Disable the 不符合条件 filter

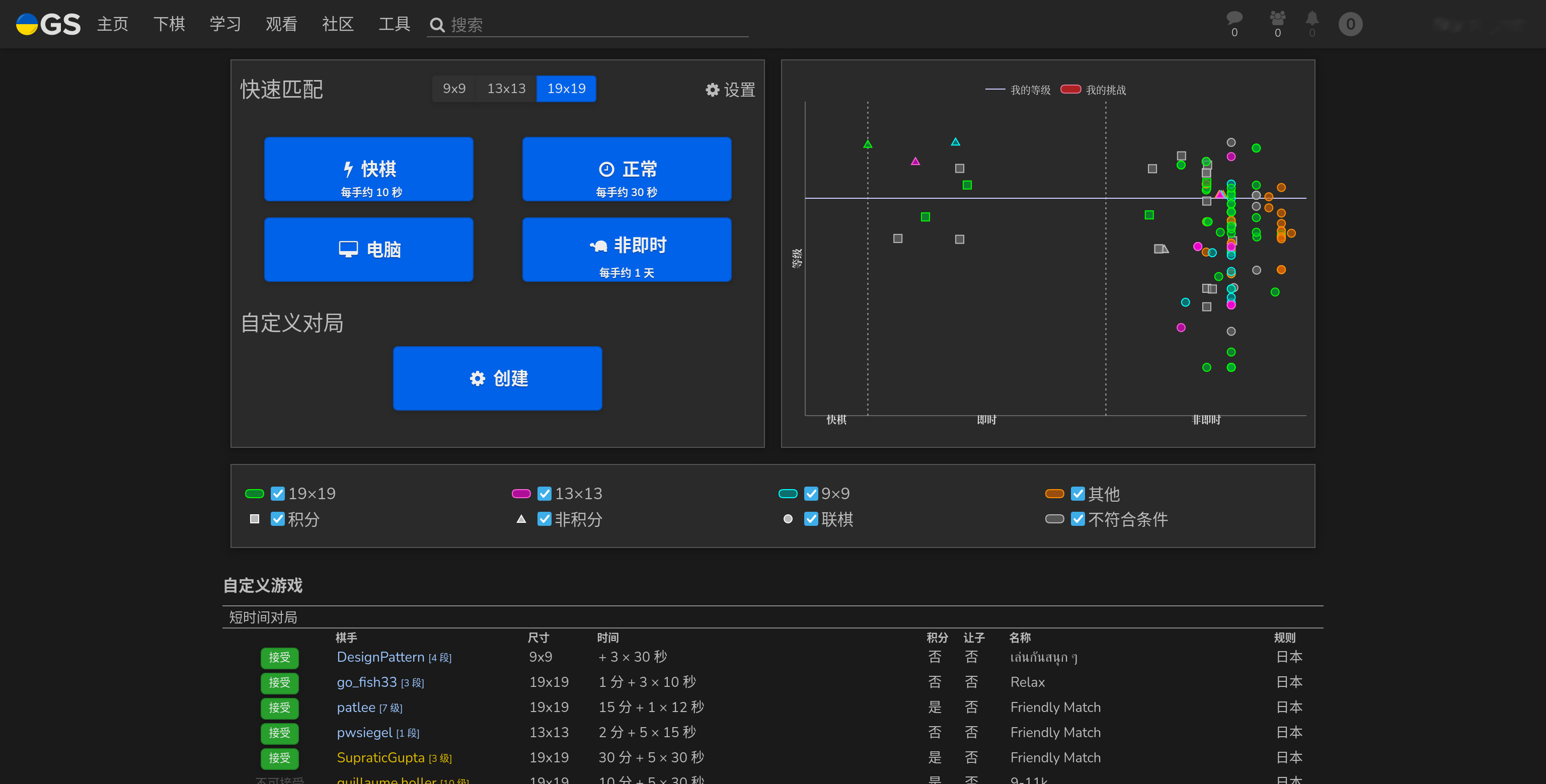click(1077, 519)
